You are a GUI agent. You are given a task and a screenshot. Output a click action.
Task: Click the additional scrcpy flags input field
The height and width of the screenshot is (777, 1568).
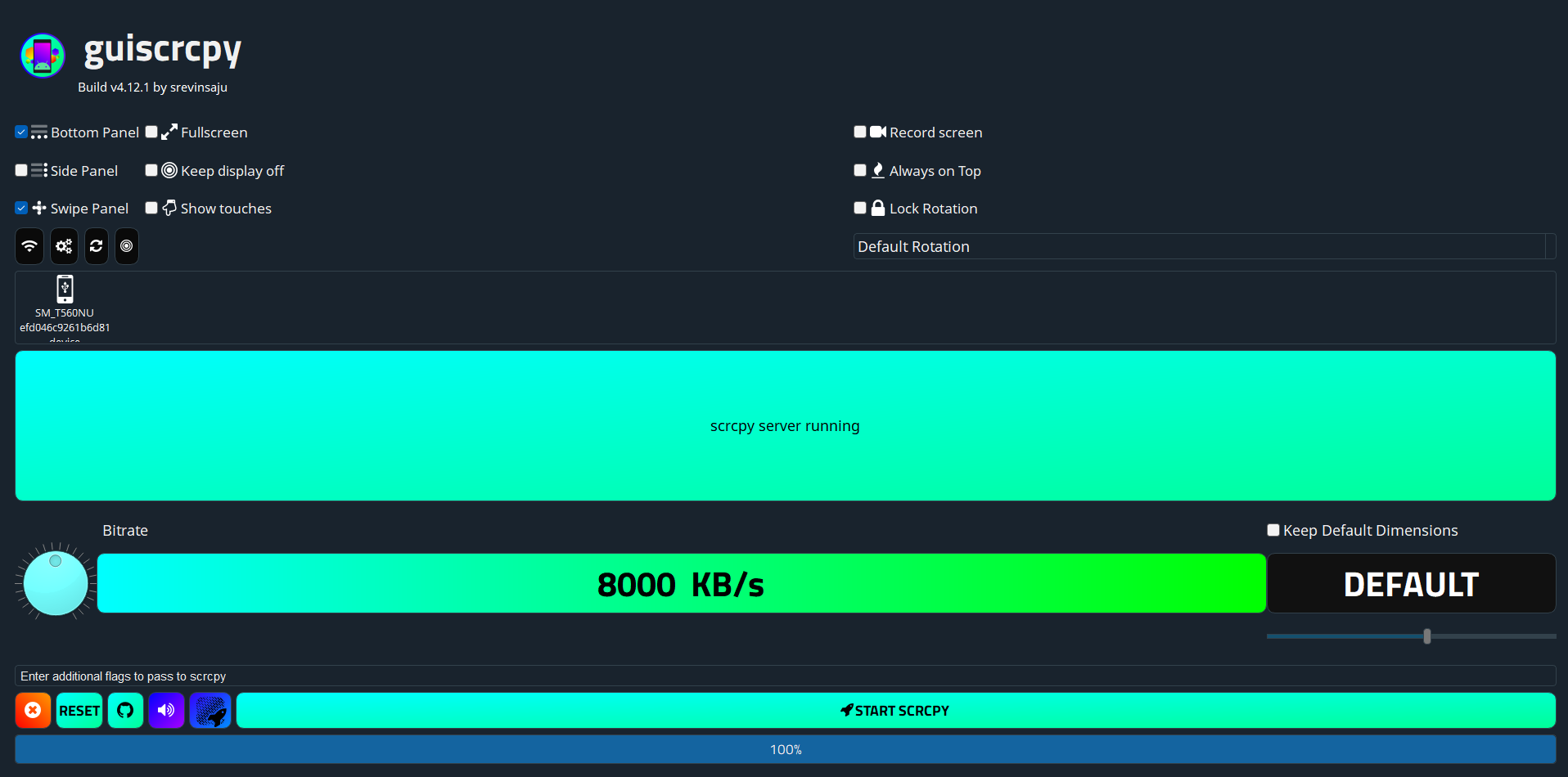785,676
